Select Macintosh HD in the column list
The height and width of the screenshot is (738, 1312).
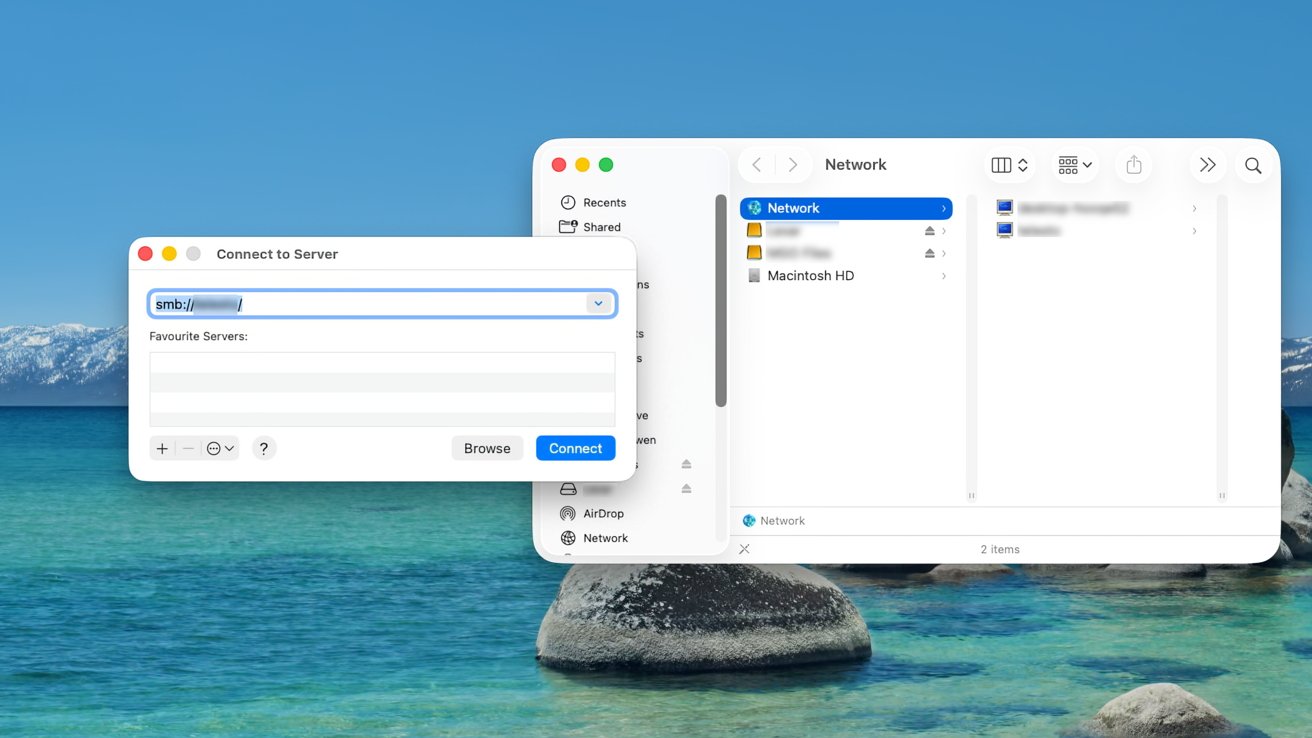[810, 276]
